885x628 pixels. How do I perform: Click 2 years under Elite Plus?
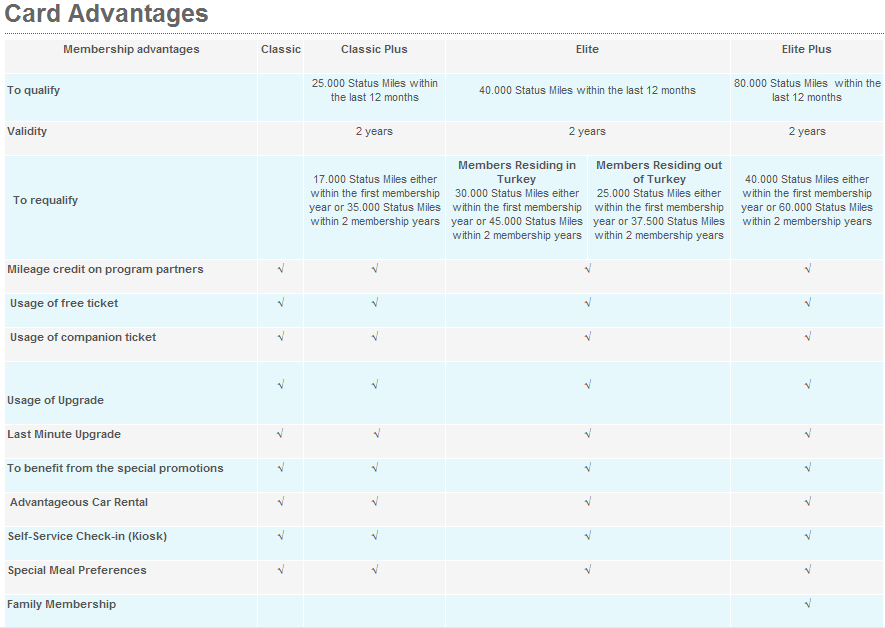(x=807, y=131)
